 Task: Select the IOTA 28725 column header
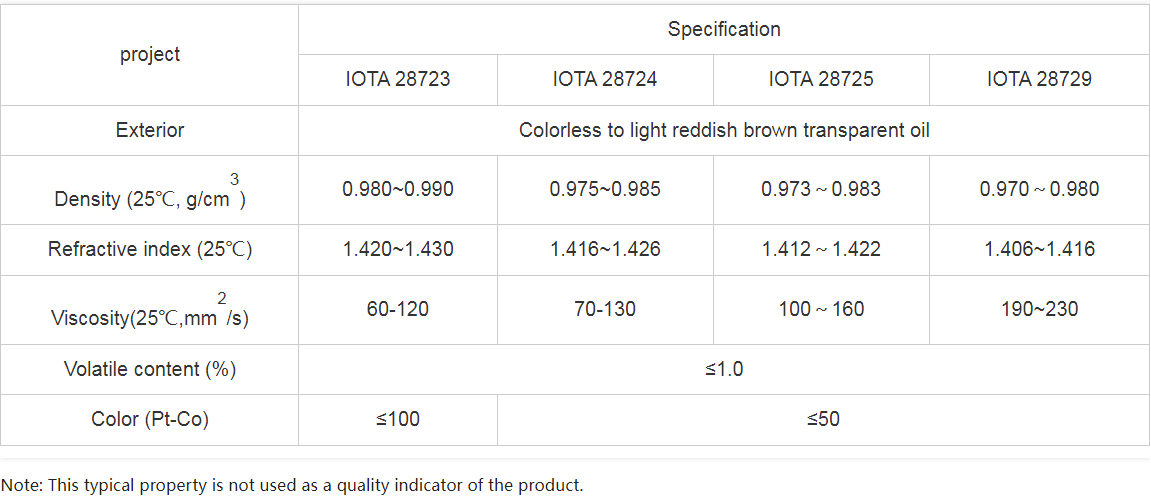[x=821, y=79]
